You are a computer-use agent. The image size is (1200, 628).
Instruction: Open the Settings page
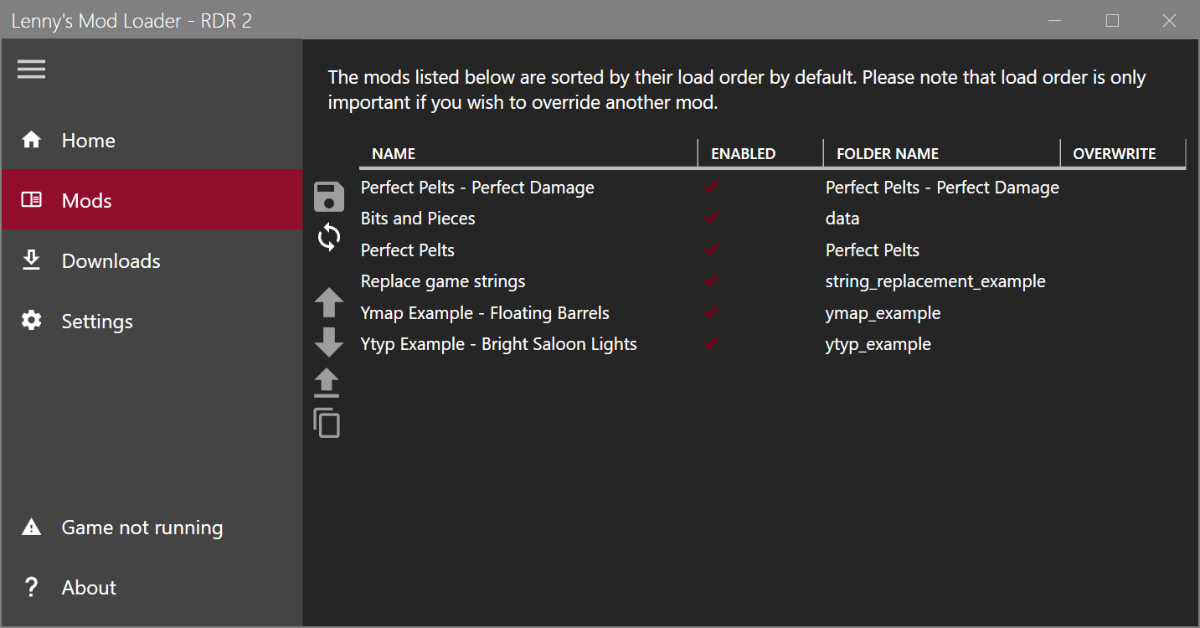tap(97, 321)
